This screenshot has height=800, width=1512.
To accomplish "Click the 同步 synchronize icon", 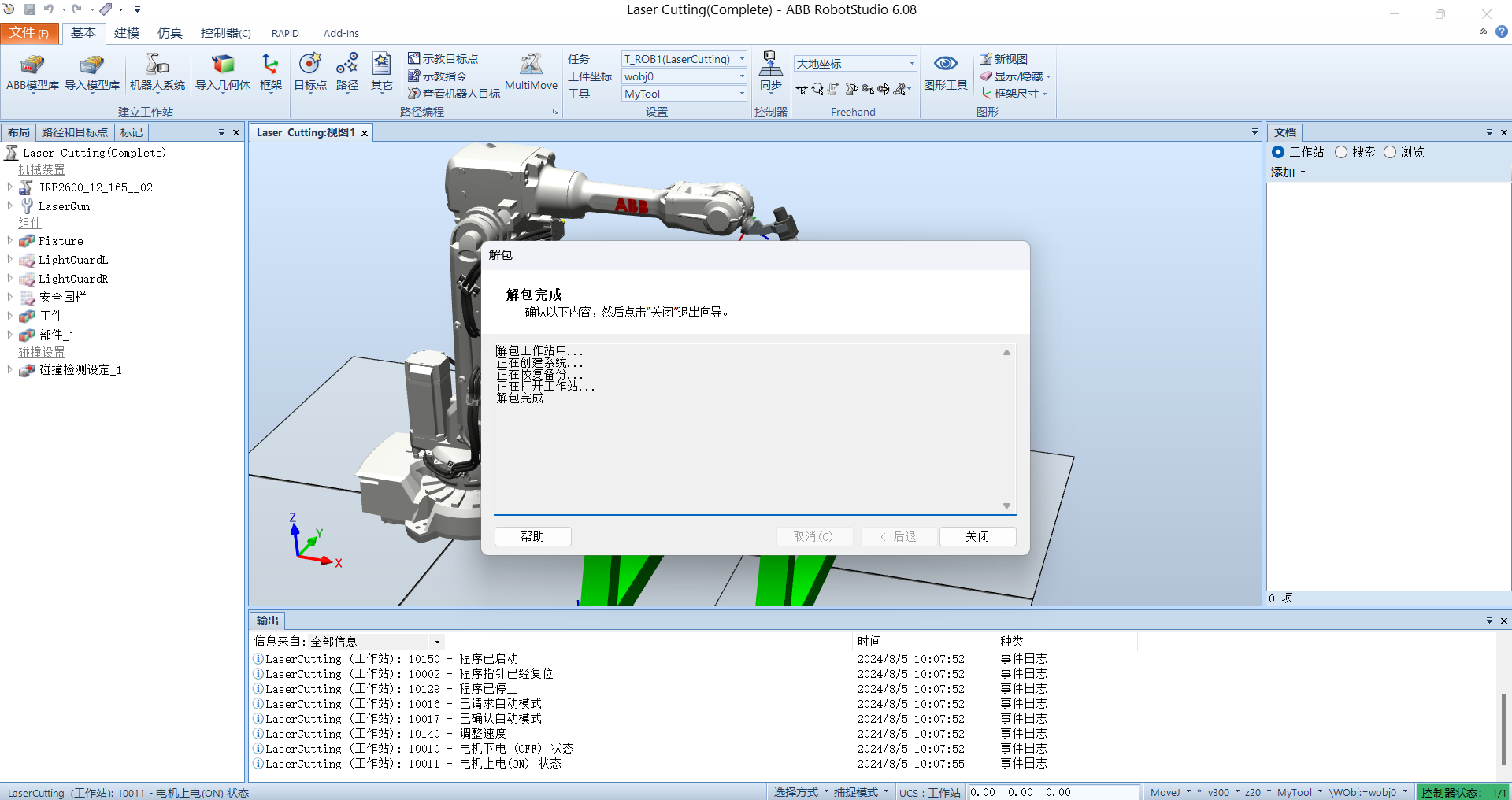I will click(770, 72).
